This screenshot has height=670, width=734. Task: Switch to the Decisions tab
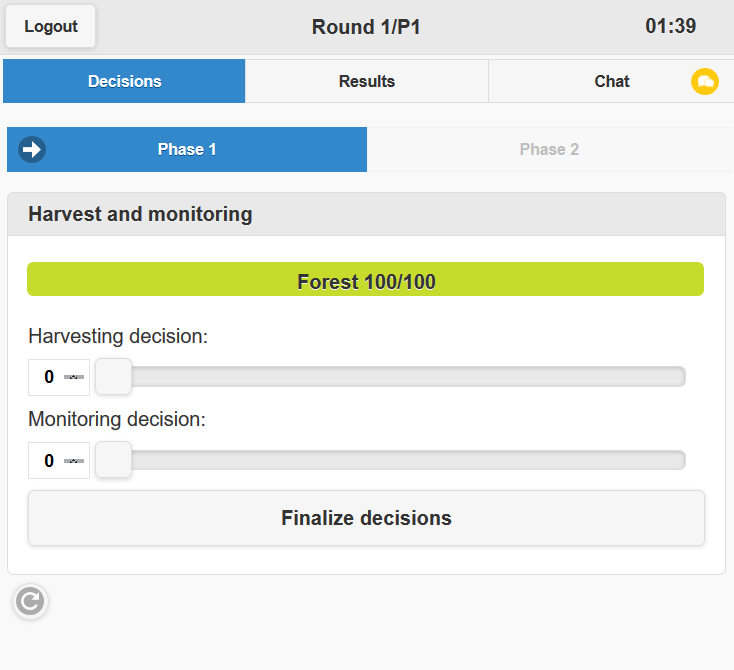124,82
